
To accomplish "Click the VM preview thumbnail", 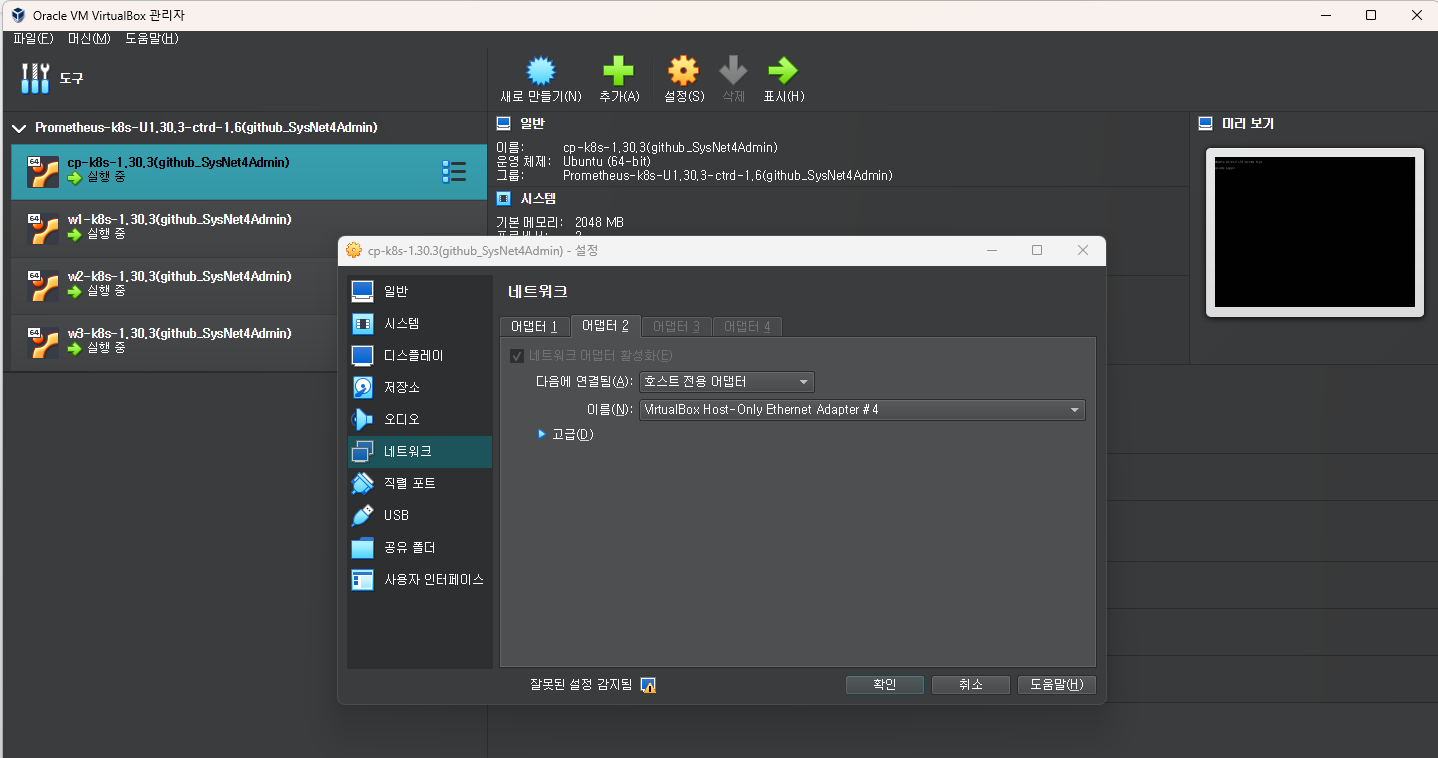I will (x=1315, y=232).
